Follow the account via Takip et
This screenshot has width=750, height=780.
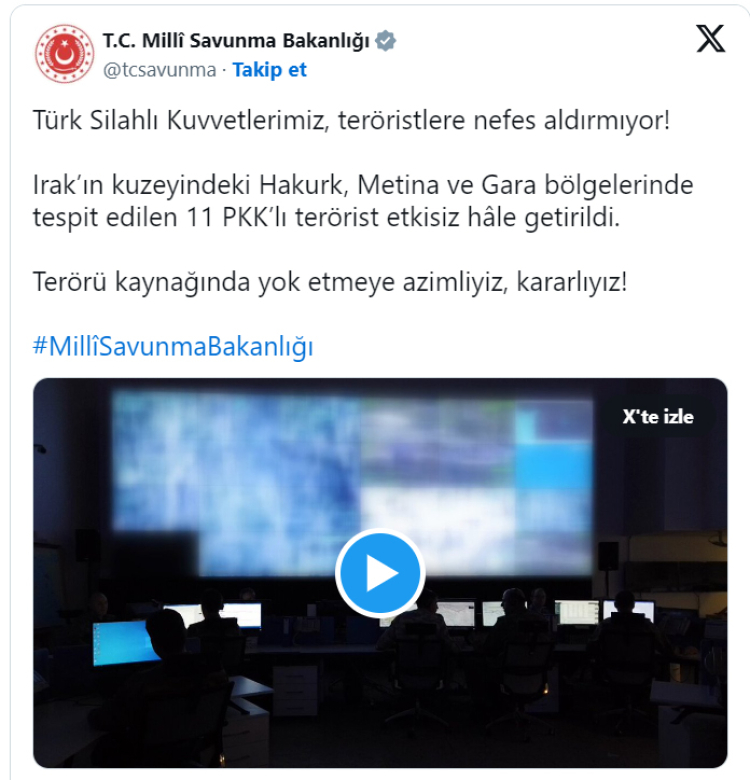270,70
